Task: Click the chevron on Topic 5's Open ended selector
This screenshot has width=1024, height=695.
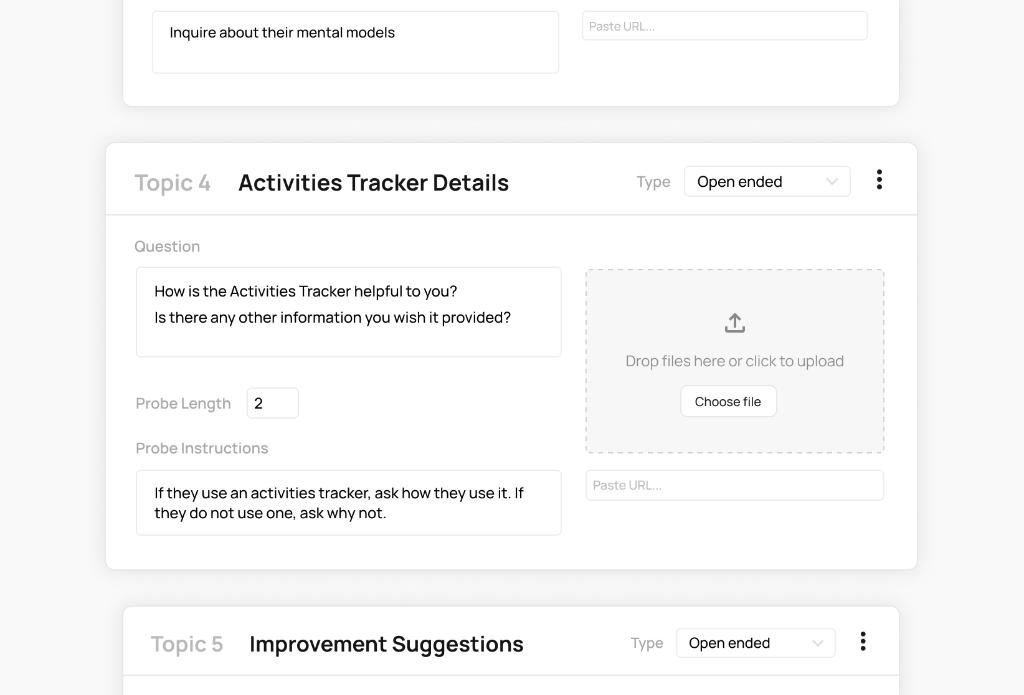Action: pyautogui.click(x=819, y=643)
